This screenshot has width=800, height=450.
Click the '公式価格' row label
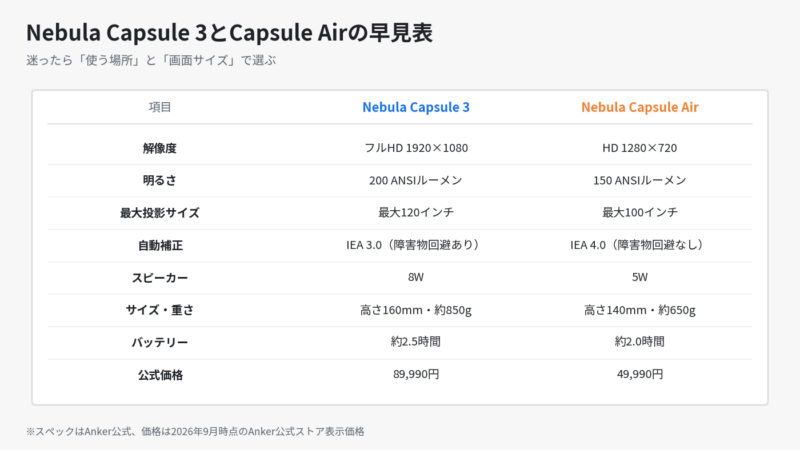click(160, 376)
